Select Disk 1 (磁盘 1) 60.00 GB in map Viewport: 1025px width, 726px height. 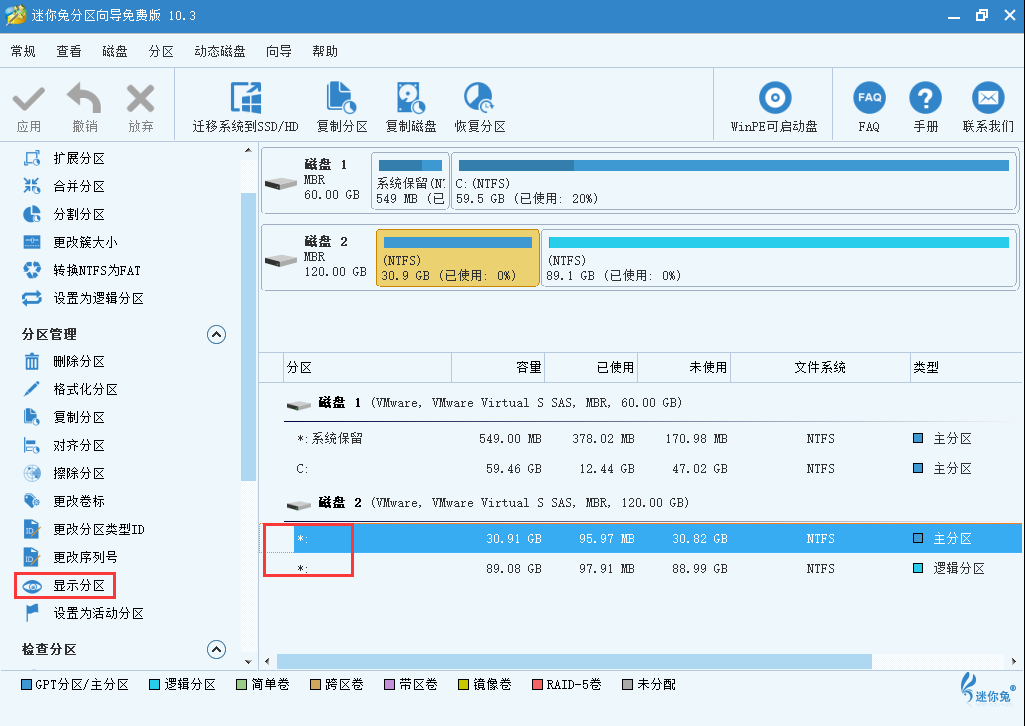[x=316, y=180]
